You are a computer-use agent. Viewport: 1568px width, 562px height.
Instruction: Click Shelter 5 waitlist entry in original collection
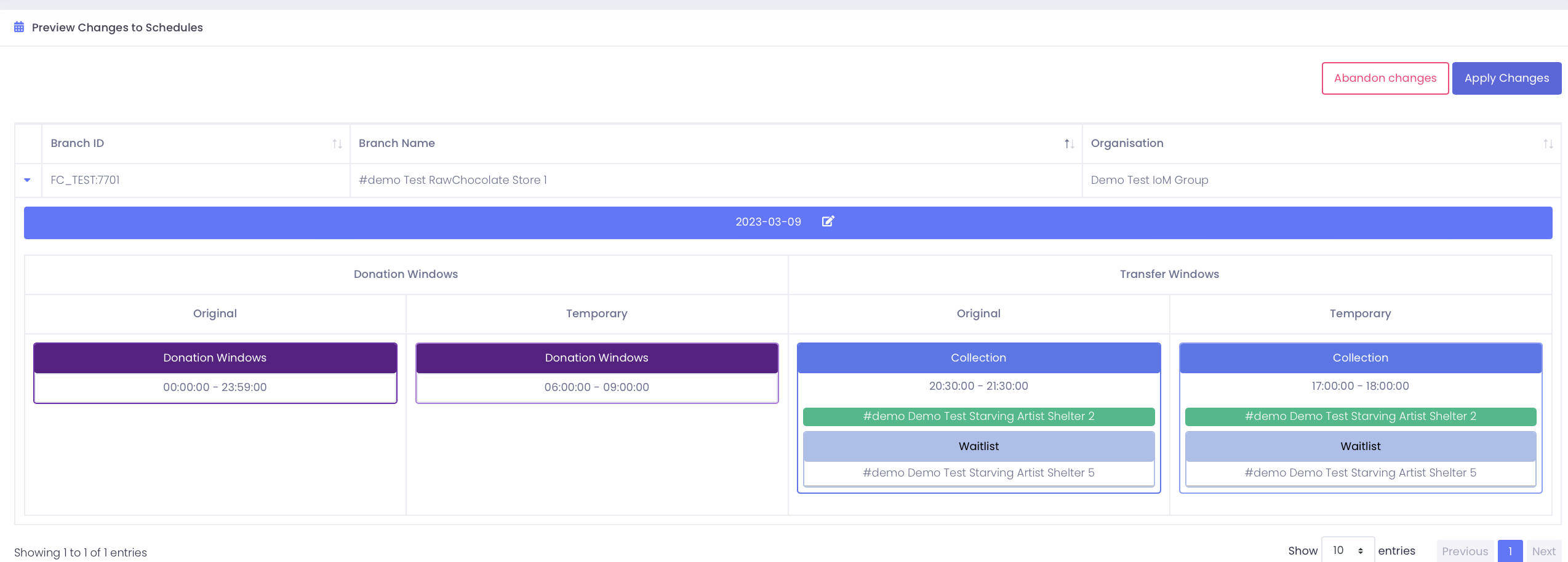point(978,473)
